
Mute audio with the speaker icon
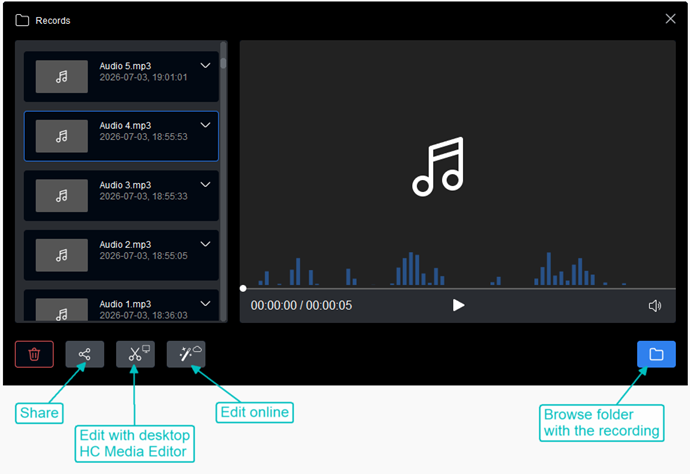[x=655, y=305]
